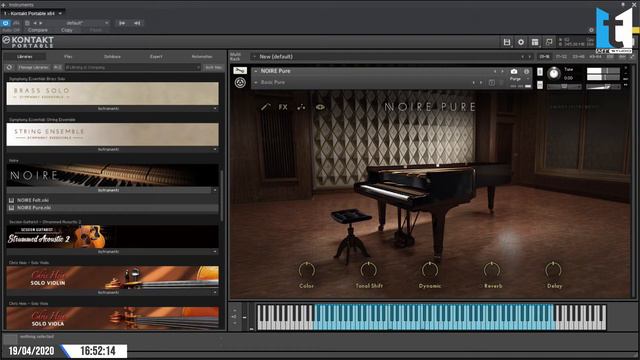Switch to the Automation tab
The width and height of the screenshot is (640, 360).
[x=202, y=56]
